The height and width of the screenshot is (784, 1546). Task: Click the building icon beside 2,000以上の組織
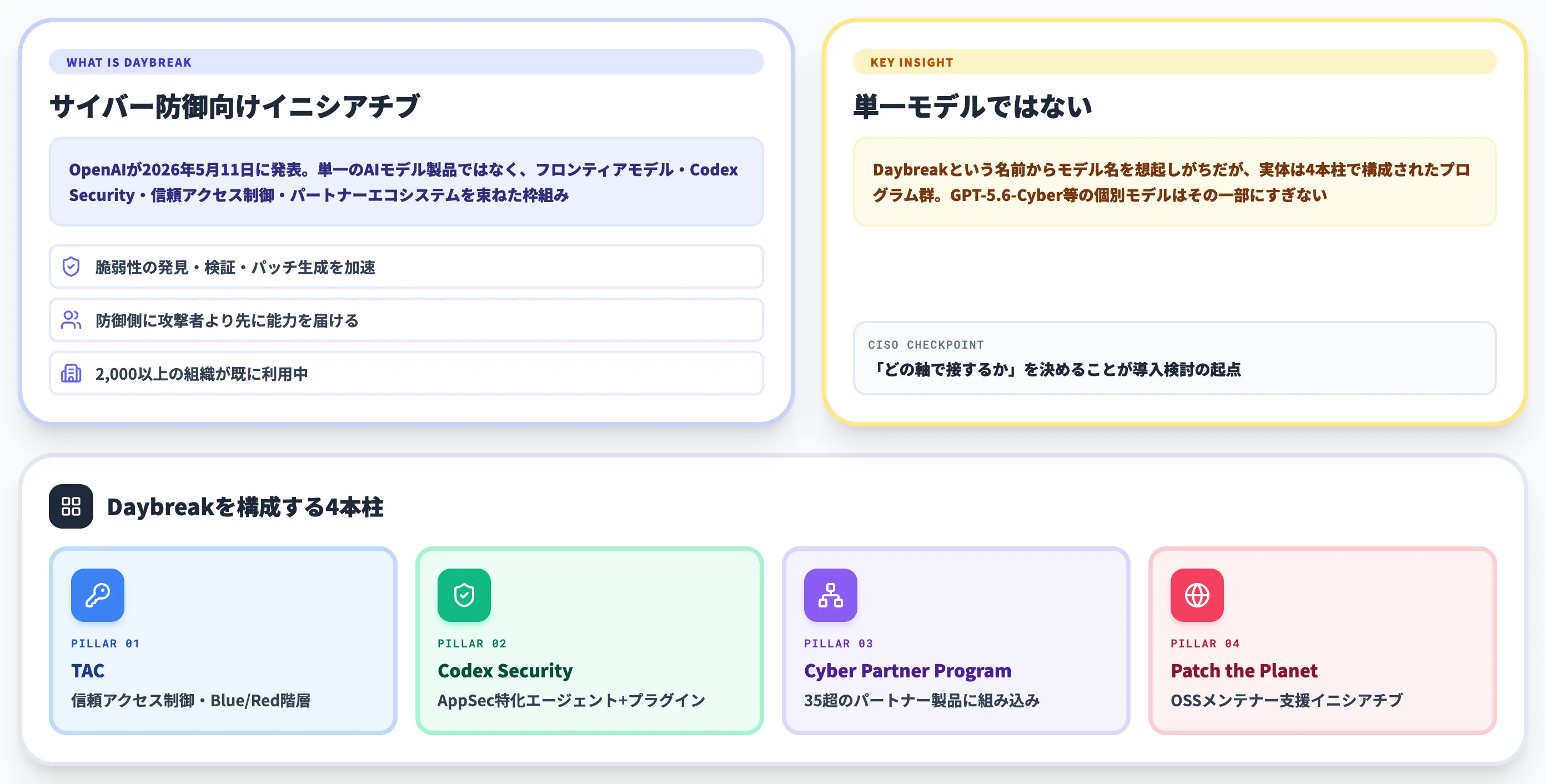[x=71, y=373]
